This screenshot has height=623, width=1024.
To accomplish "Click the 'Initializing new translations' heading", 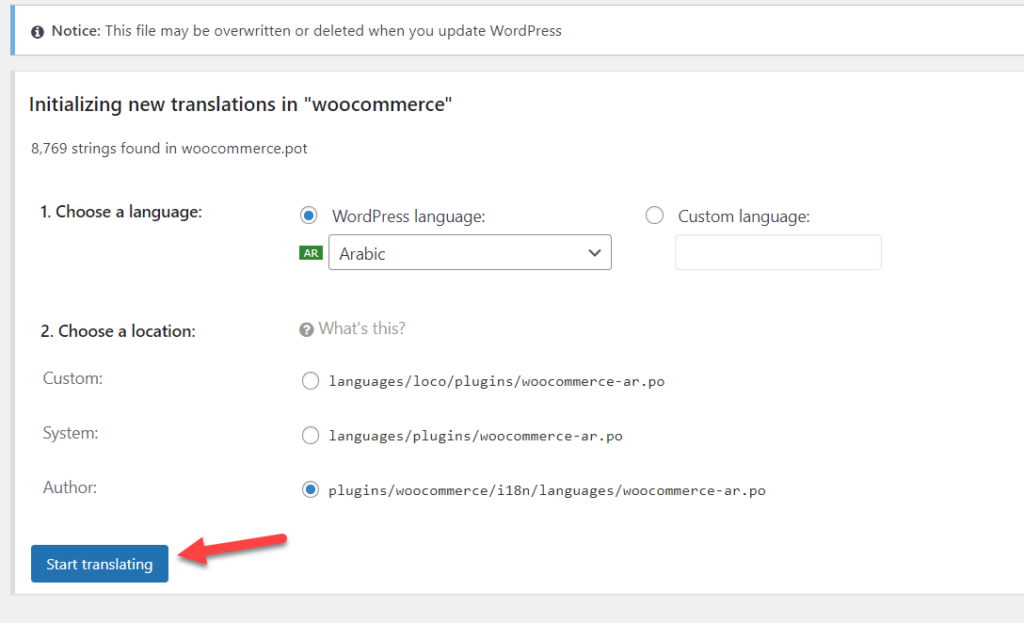I will [240, 104].
